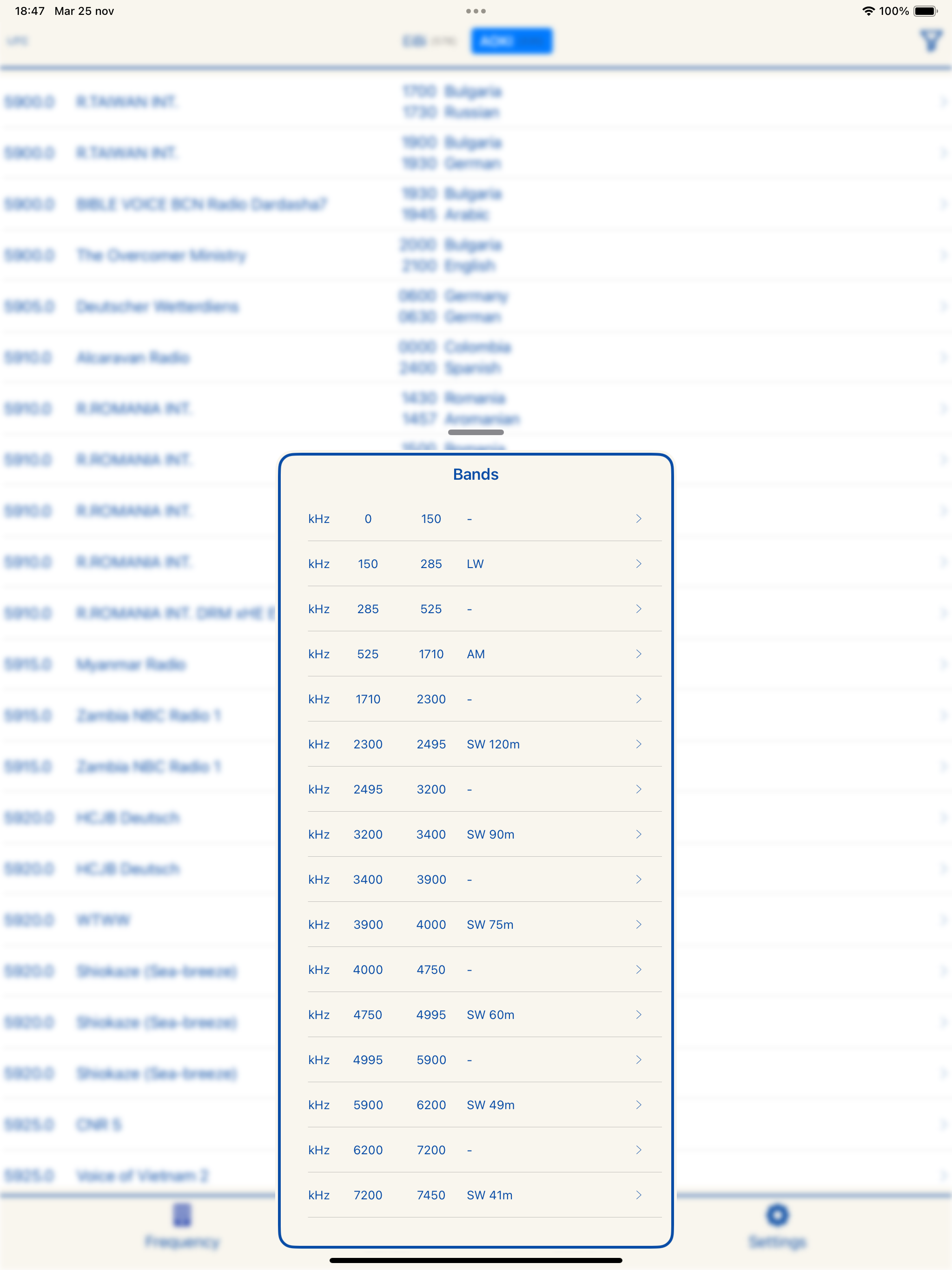Open the SW 90m band chevron
The width and height of the screenshot is (952, 1270).
(639, 834)
